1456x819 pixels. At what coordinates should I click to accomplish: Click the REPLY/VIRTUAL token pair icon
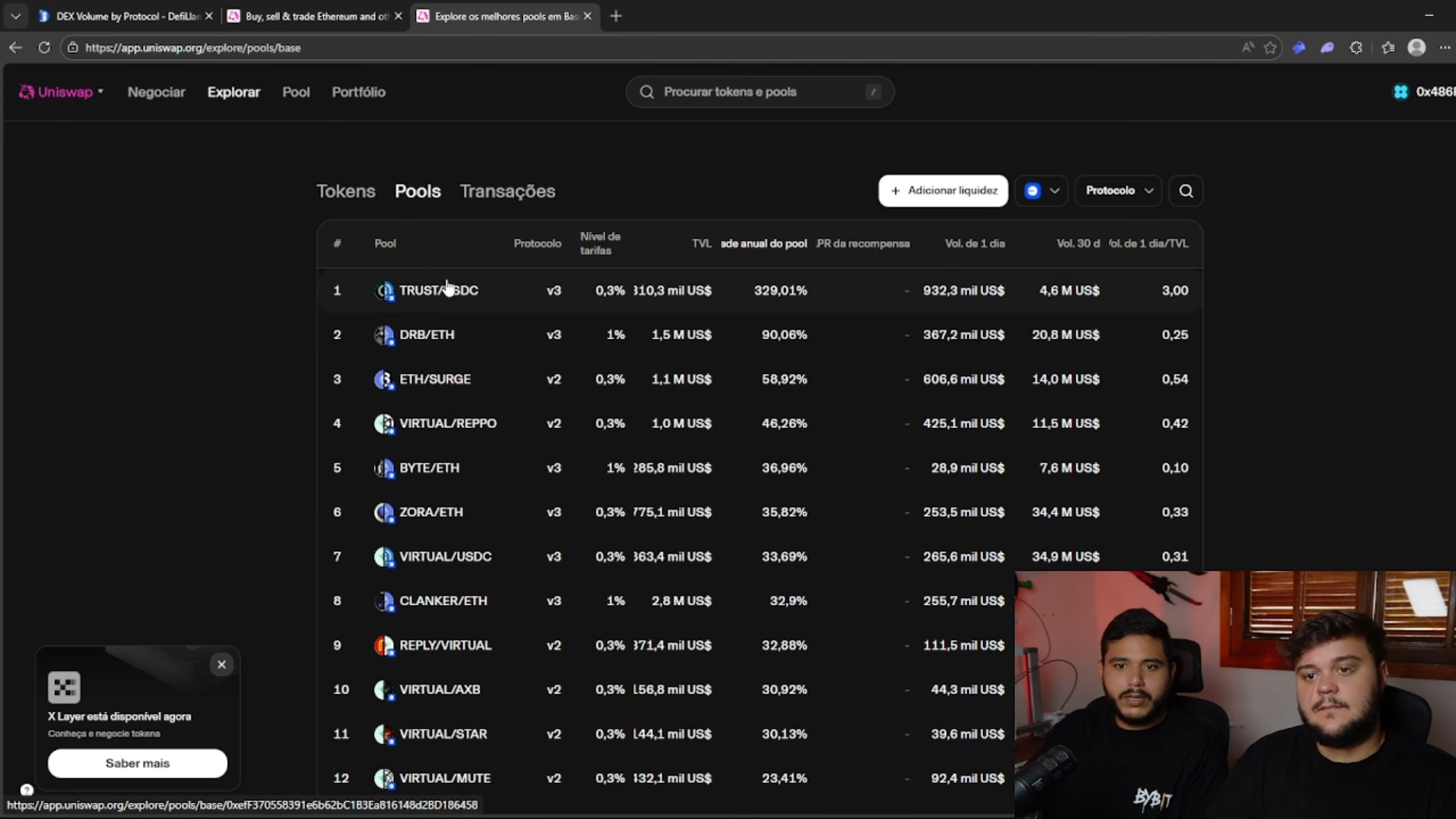(384, 646)
